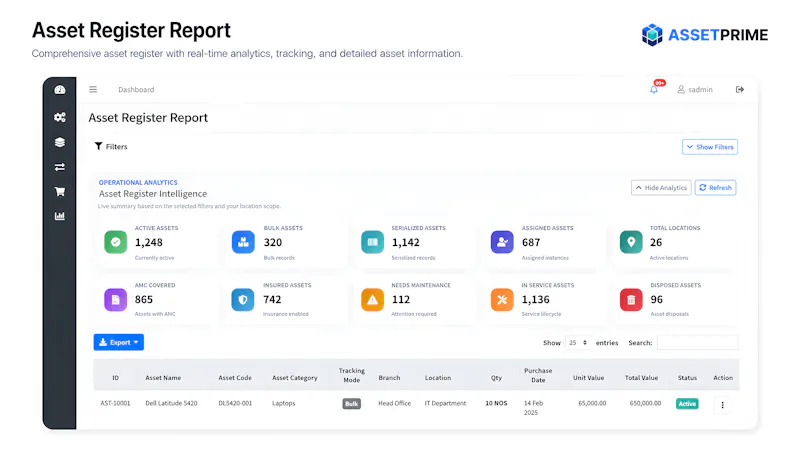
Task: Click the teal Serialized Assets icon
Action: (372, 242)
